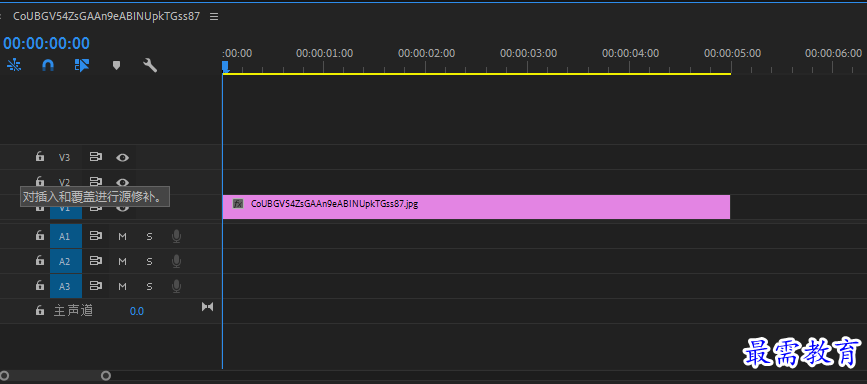The height and width of the screenshot is (384, 867).
Task: Click the ruler at 00:00:01:00
Action: click(324, 54)
